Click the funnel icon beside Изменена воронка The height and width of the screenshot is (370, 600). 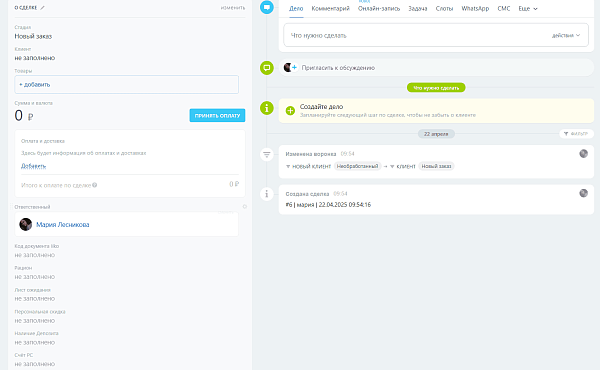tap(267, 155)
